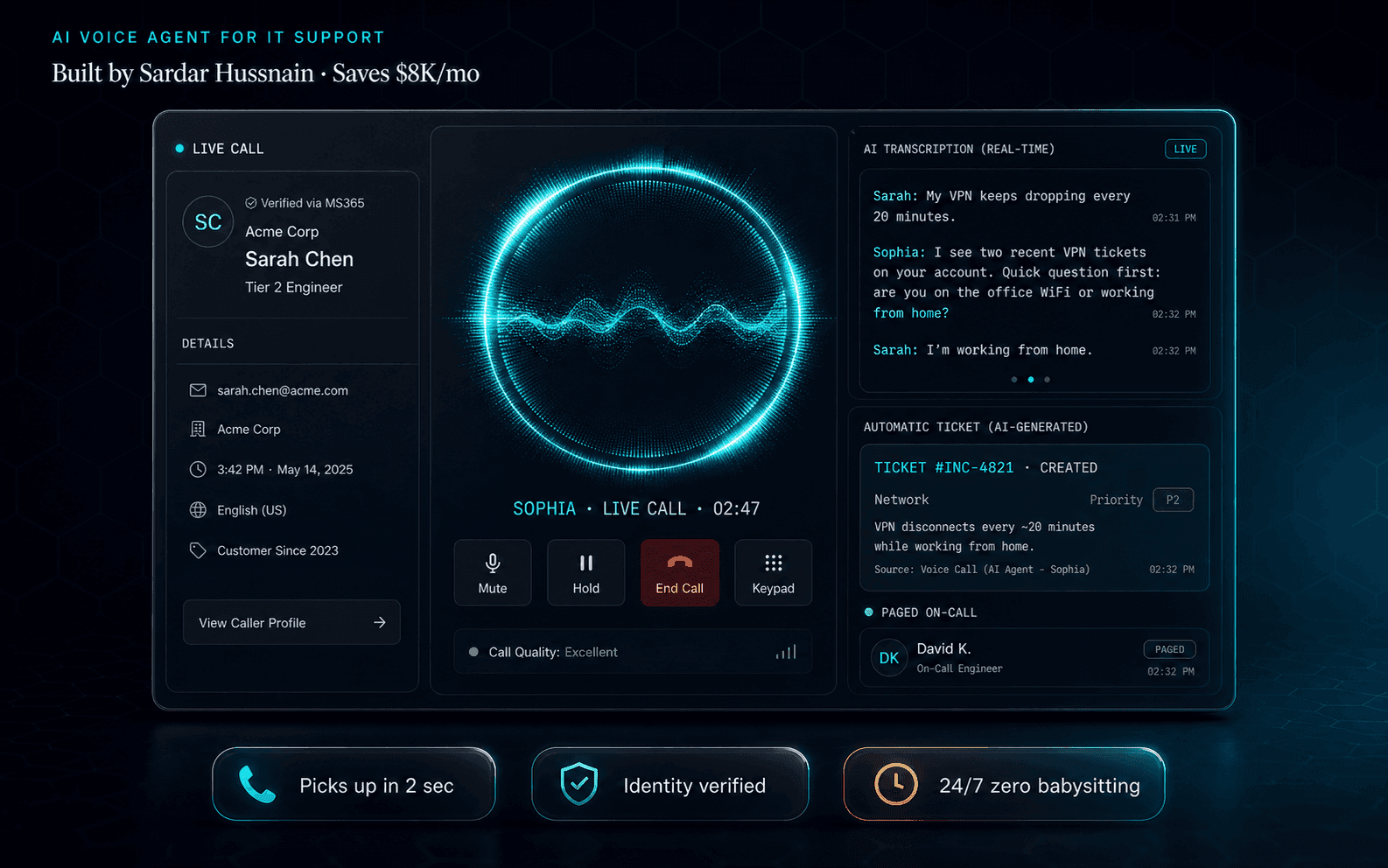
Task: Click the 02:47 call timer
Action: pos(737,508)
